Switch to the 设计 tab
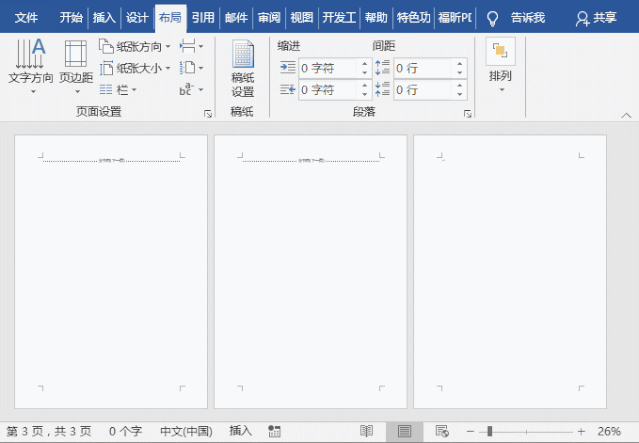 click(137, 18)
